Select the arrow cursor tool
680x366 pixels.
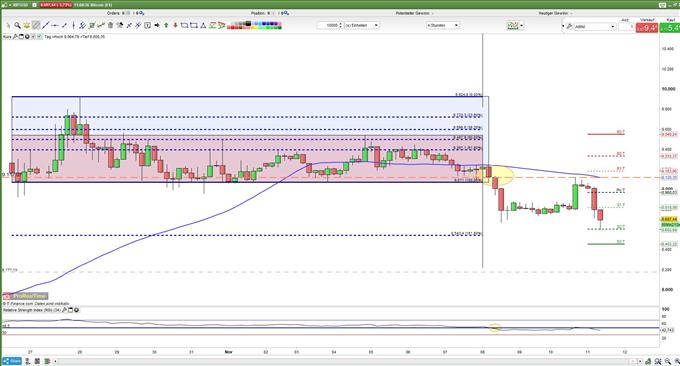pos(8,26)
